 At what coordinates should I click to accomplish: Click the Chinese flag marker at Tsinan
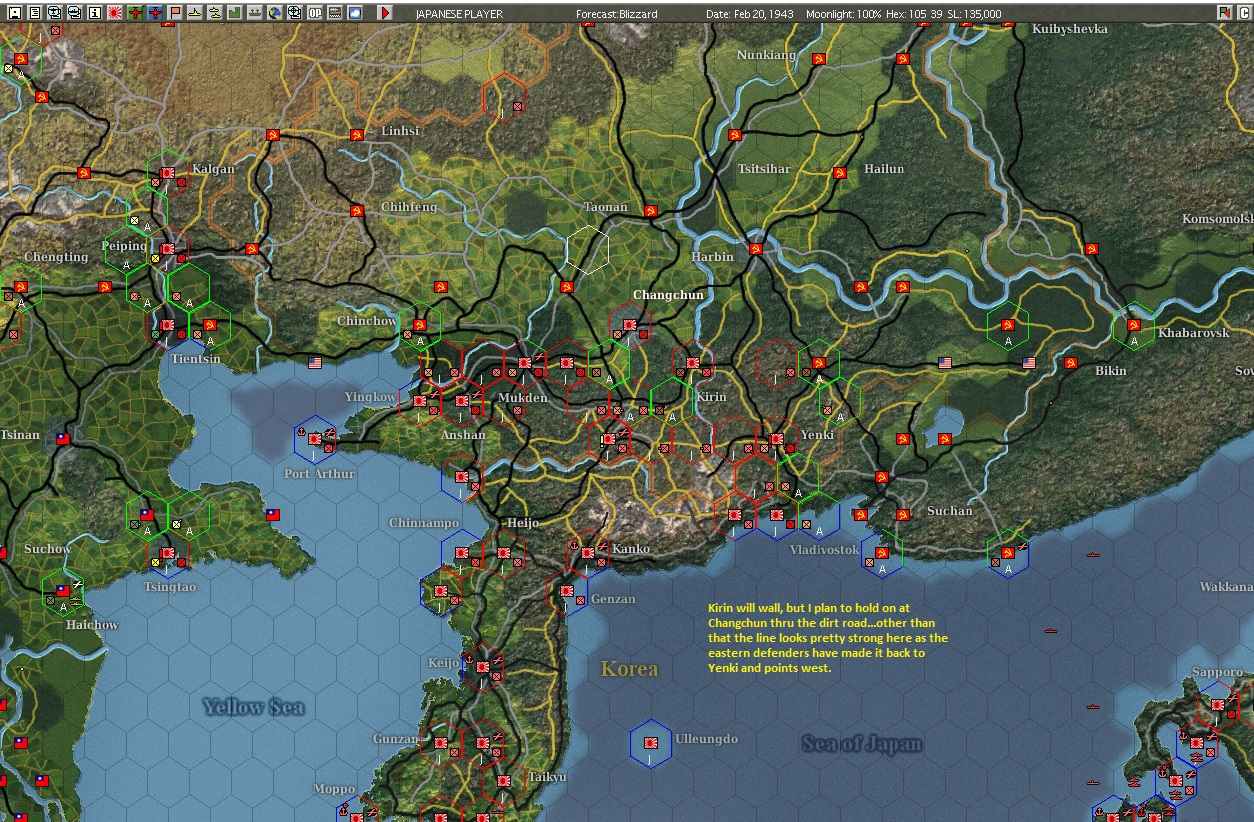coord(63,438)
